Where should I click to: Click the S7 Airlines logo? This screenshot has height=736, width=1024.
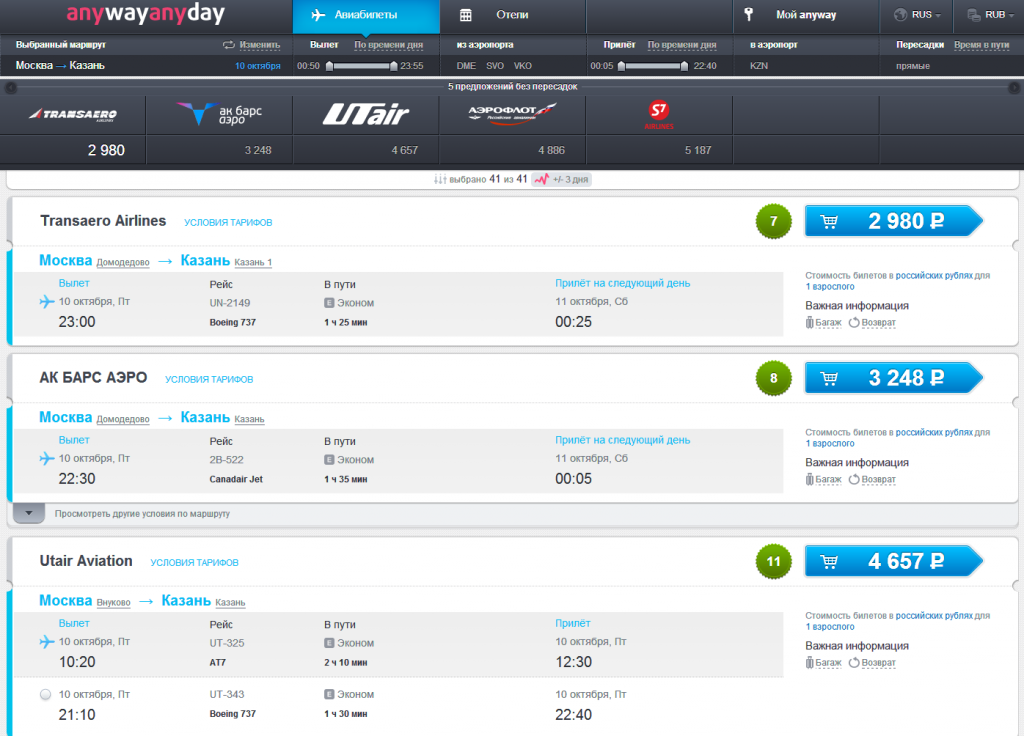coord(658,116)
